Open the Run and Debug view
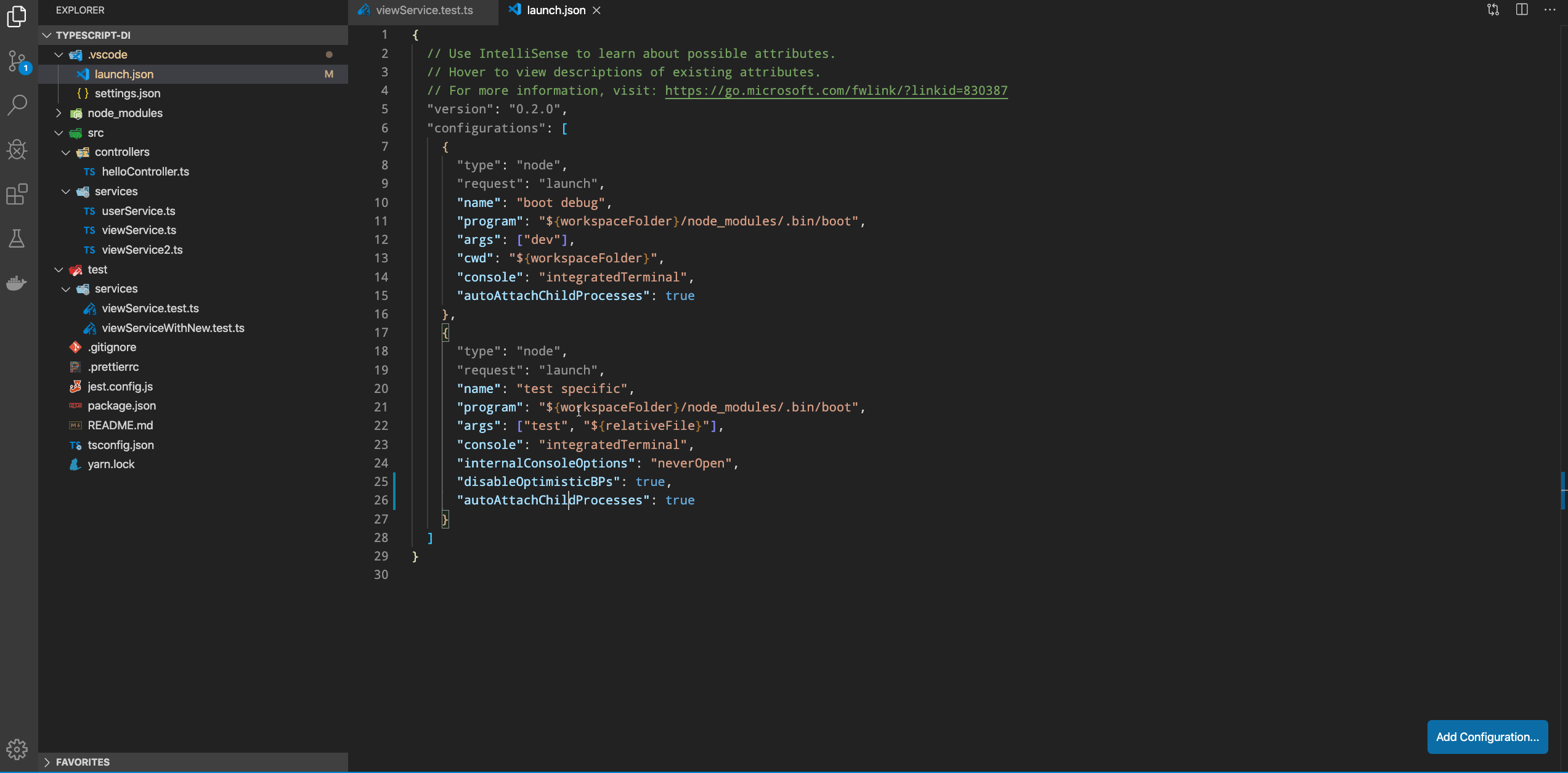This screenshot has height=773, width=1568. click(x=17, y=150)
